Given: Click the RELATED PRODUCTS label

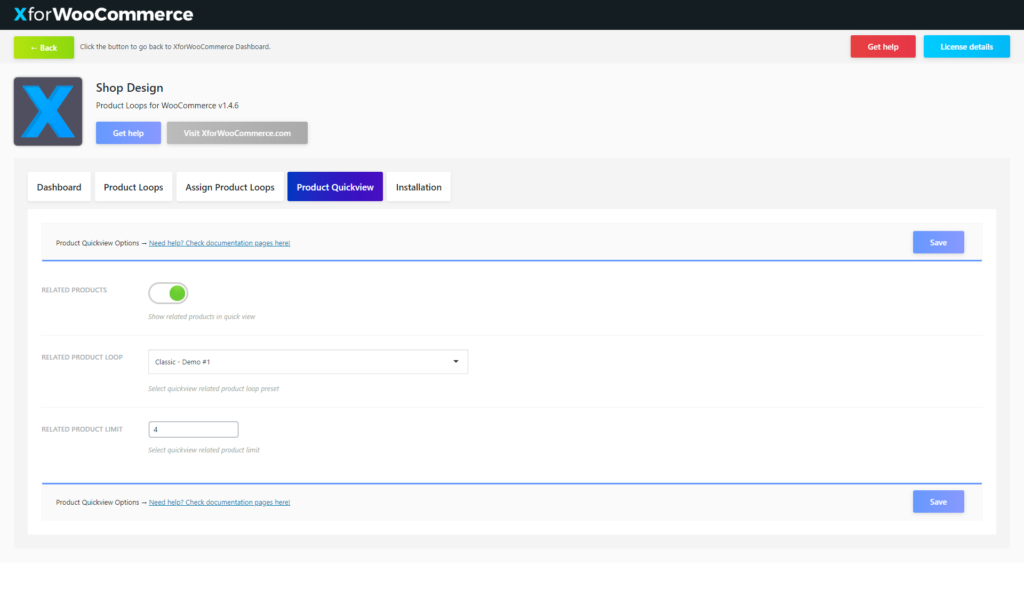Looking at the screenshot, I should click(x=74, y=290).
